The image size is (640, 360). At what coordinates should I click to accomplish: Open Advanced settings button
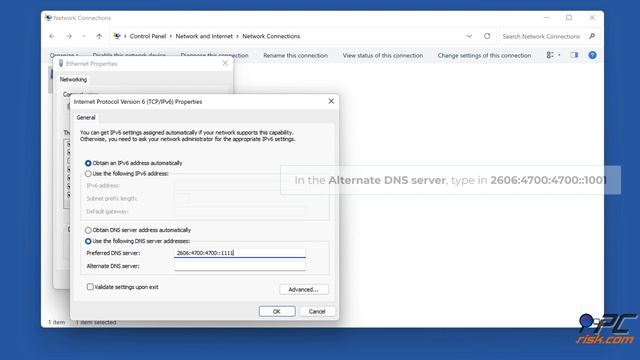304,289
